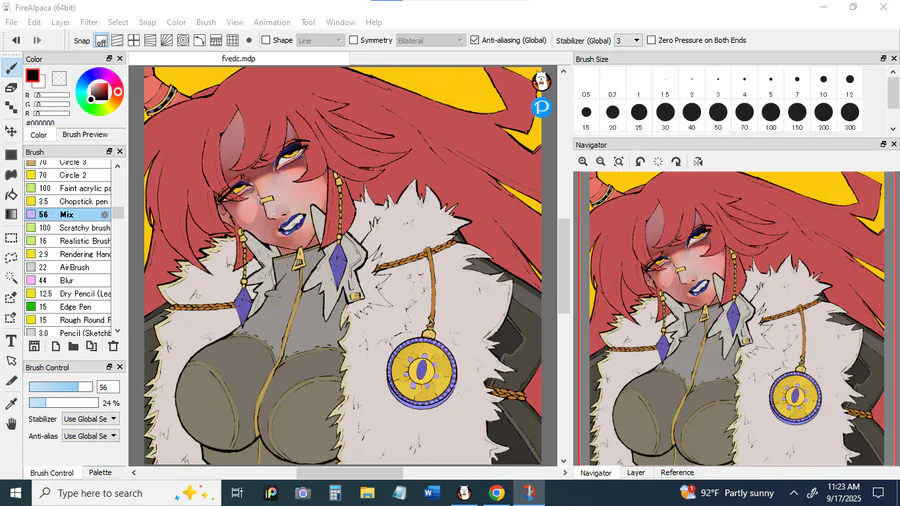The width and height of the screenshot is (900, 506).
Task: Open Mix brush settings gear
Action: 104,215
